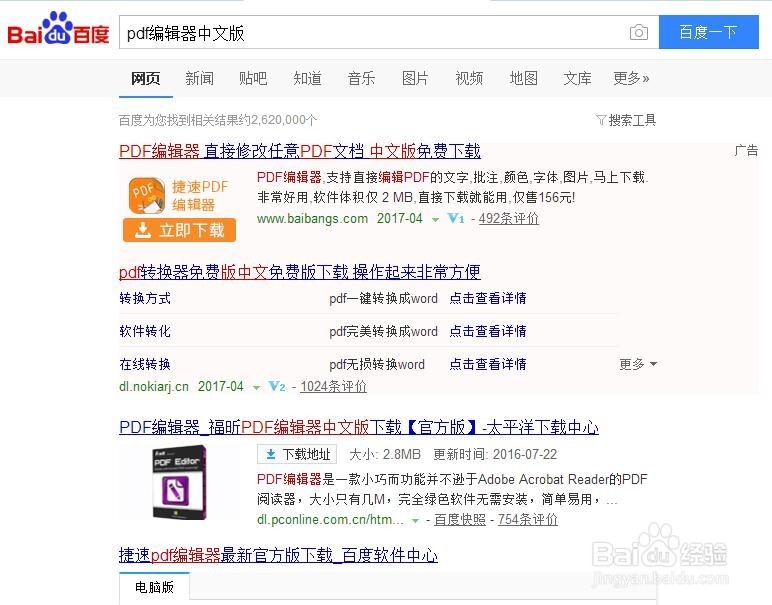Click the 下载地址 button

tap(297, 454)
